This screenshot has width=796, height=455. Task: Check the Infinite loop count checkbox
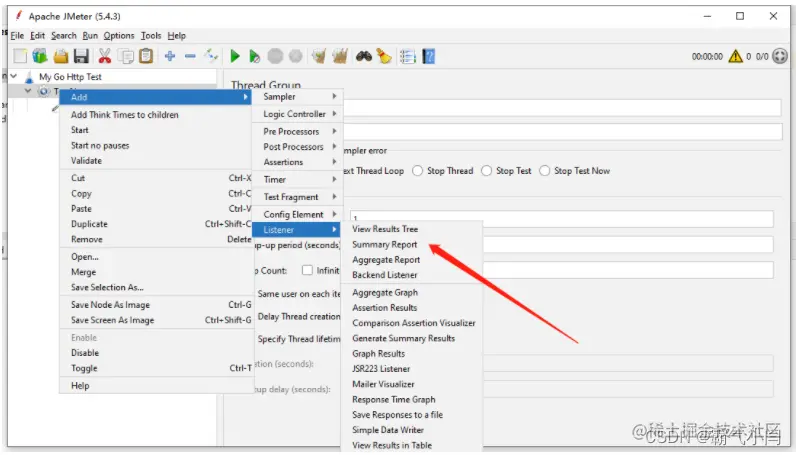click(x=307, y=270)
